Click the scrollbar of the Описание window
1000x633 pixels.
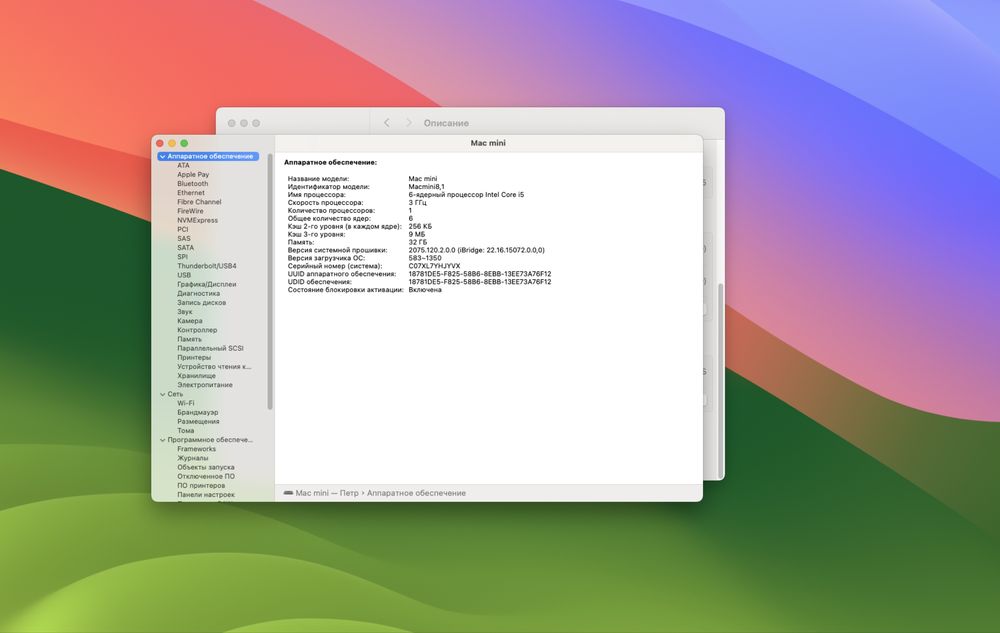point(721,381)
